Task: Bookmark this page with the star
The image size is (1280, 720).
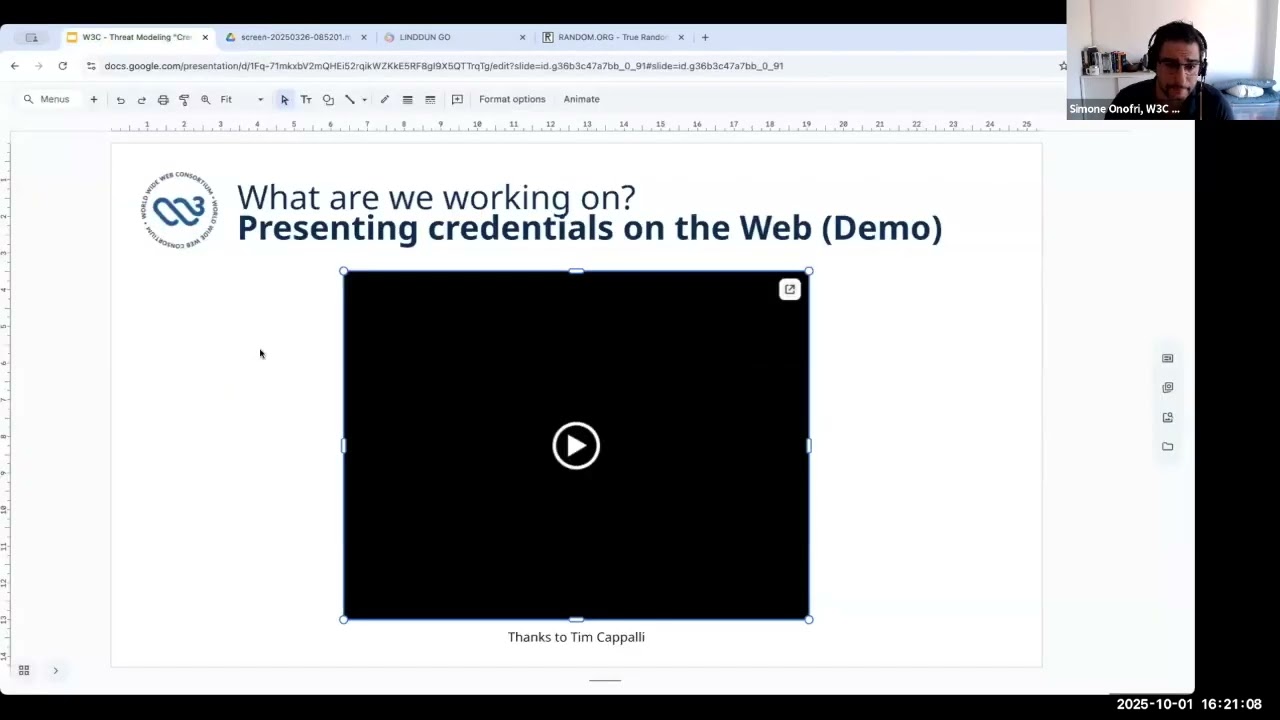Action: pos(1062,66)
